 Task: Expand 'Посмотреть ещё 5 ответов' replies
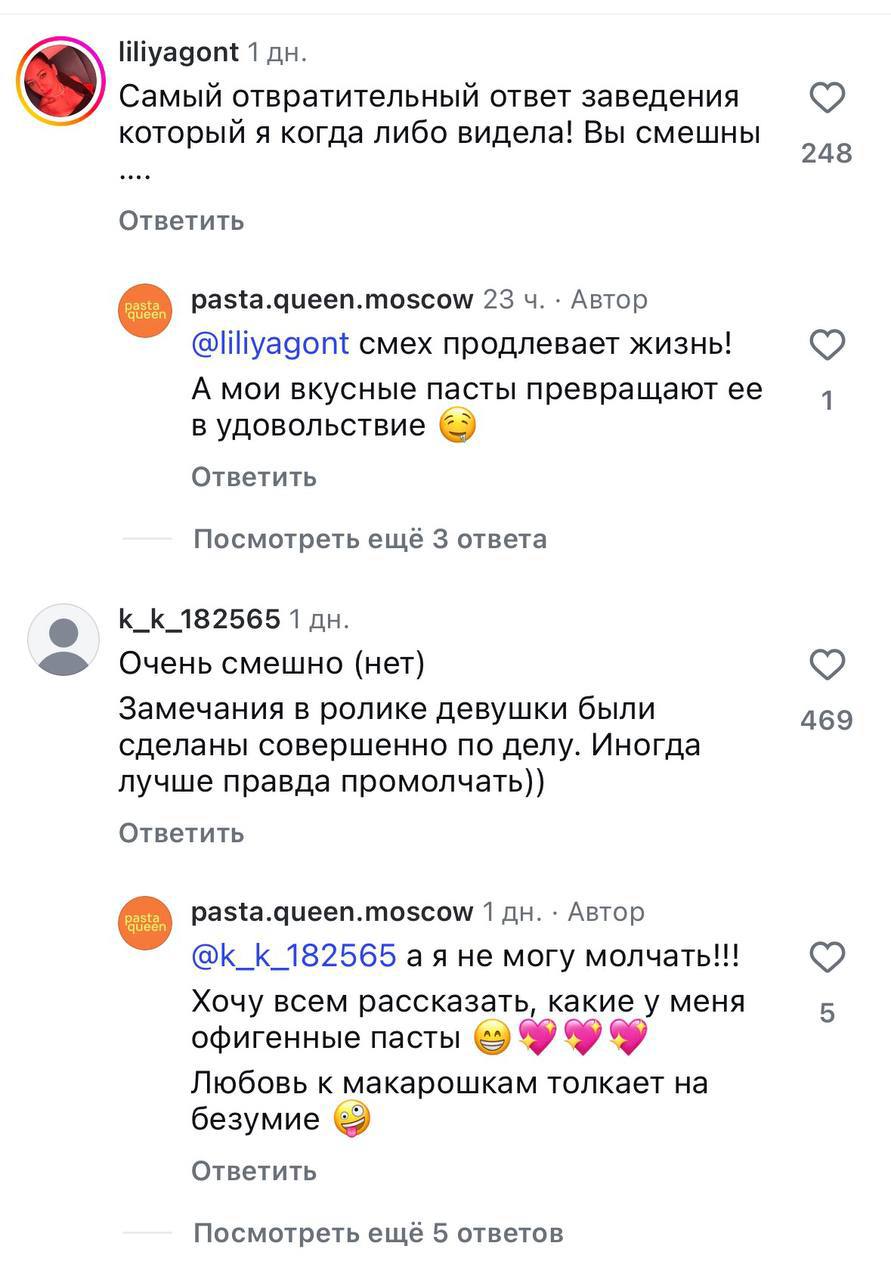[378, 1233]
